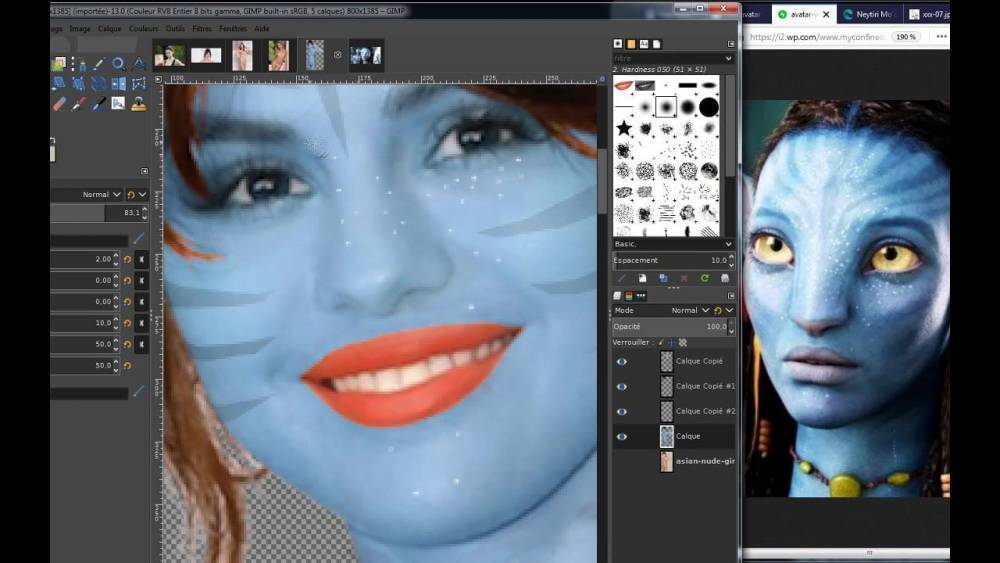Close the avatar browser tab
The width and height of the screenshot is (1000, 563).
click(x=826, y=14)
